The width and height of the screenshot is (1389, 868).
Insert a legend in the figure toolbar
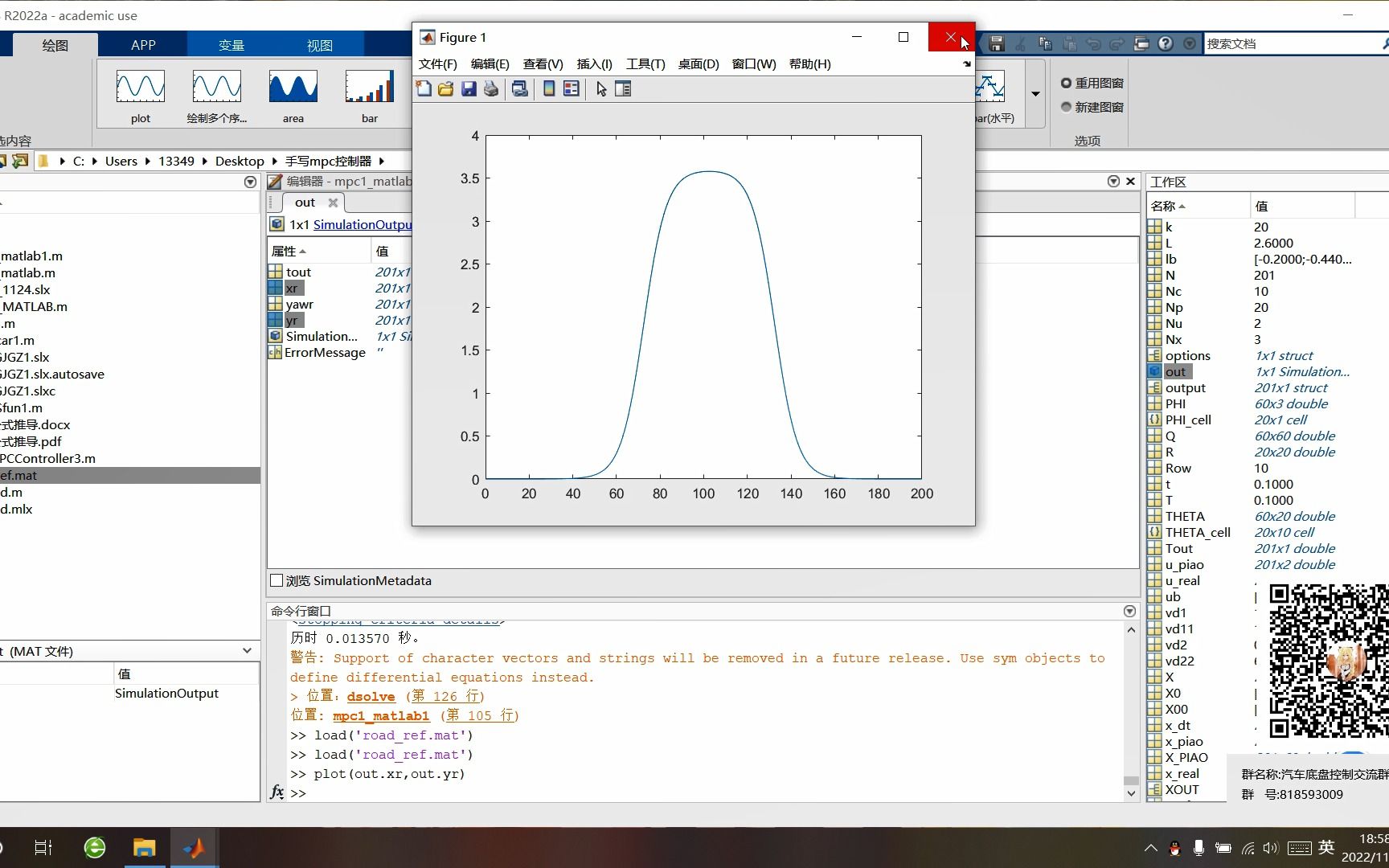572,88
